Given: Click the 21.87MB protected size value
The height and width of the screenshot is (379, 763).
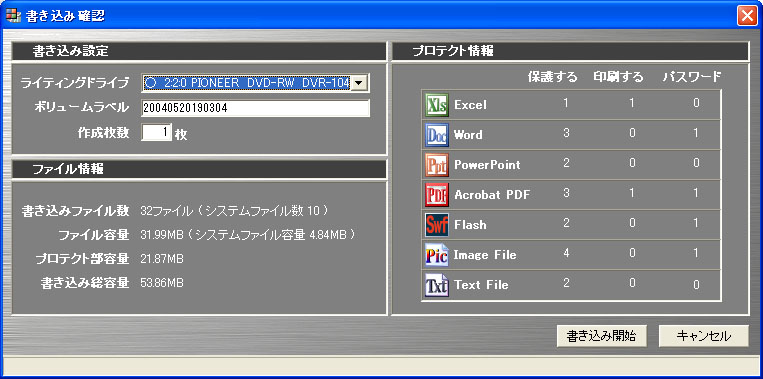Looking at the screenshot, I should [x=162, y=259].
